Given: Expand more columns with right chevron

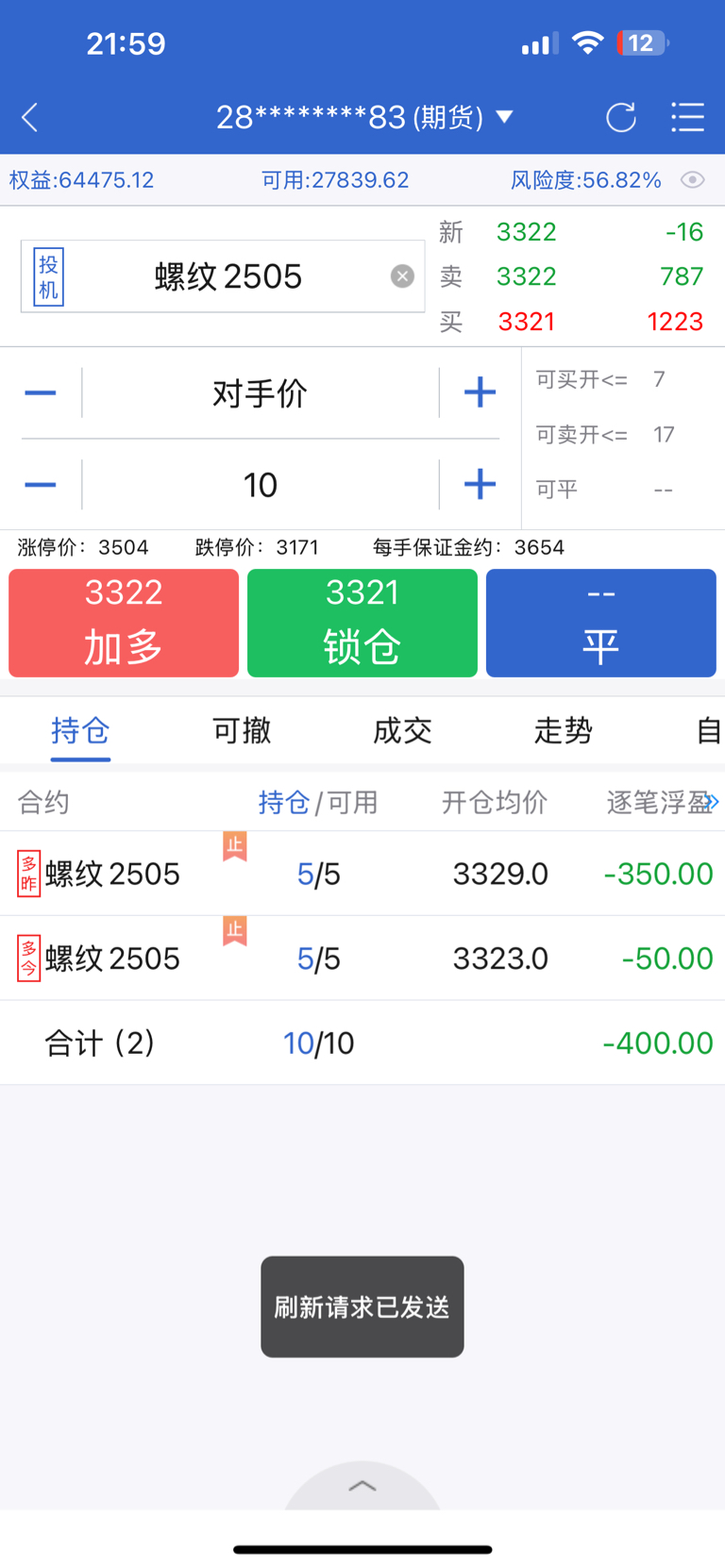Looking at the screenshot, I should [x=713, y=802].
